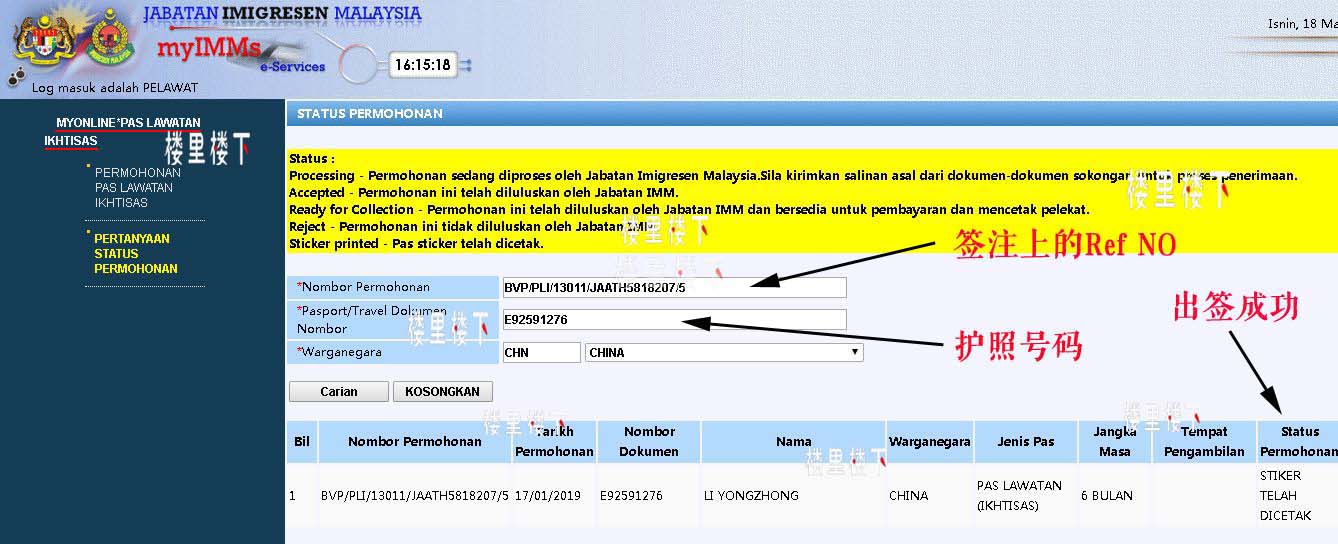Click the Tarikh Permohonan column header
The width and height of the screenshot is (1338, 544).
tap(554, 441)
